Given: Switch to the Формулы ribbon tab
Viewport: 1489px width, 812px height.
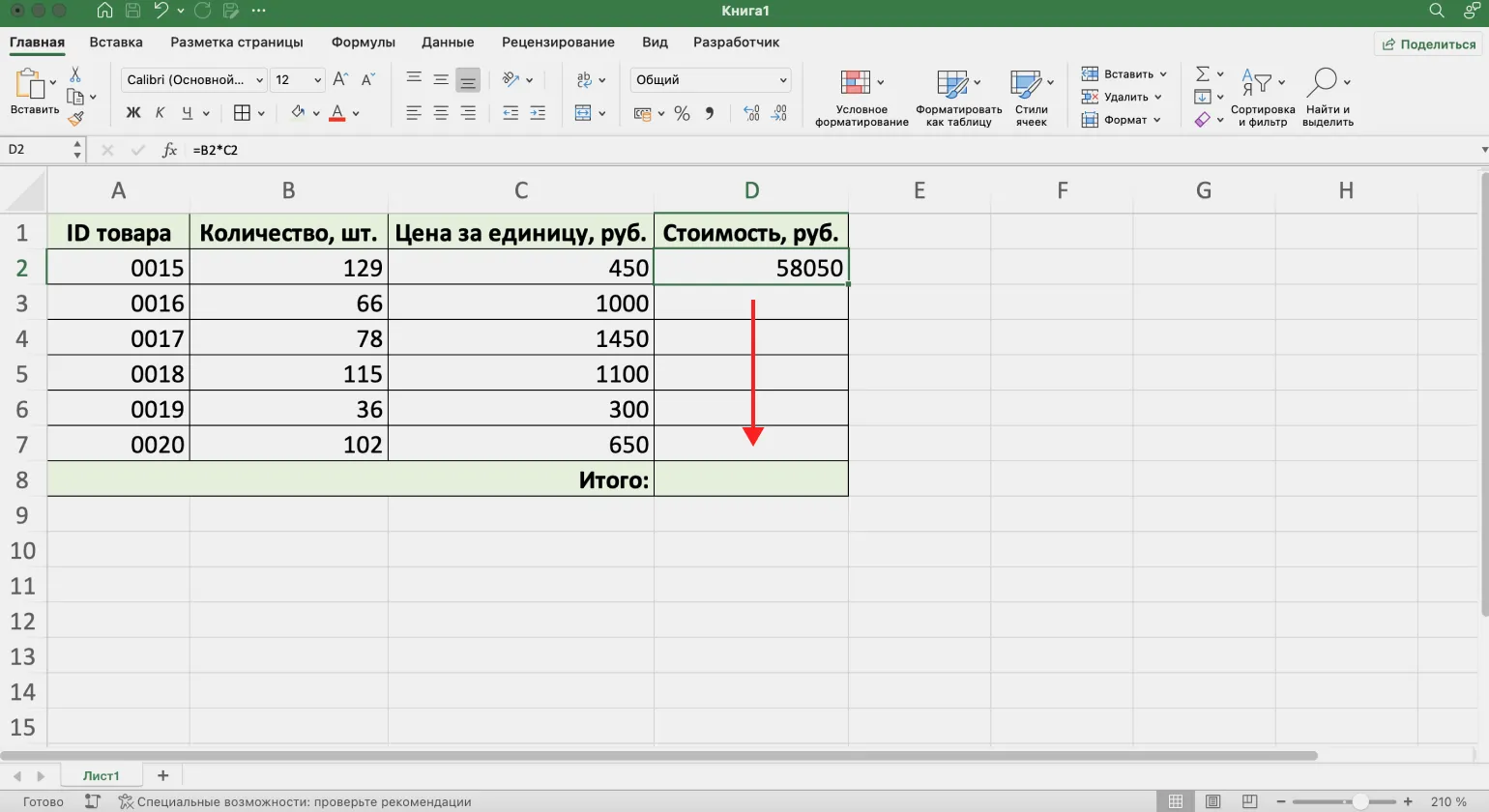Looking at the screenshot, I should tap(363, 43).
